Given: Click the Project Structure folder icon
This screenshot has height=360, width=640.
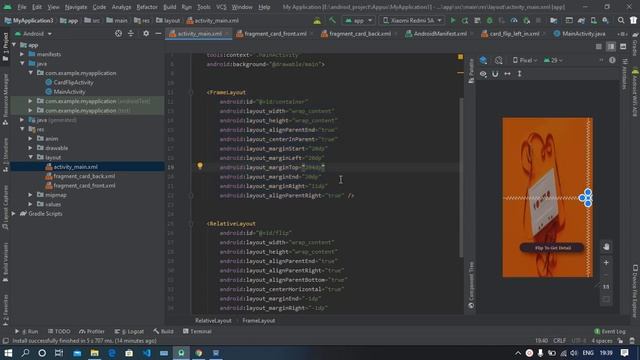Looking at the screenshot, I should click(553, 20).
